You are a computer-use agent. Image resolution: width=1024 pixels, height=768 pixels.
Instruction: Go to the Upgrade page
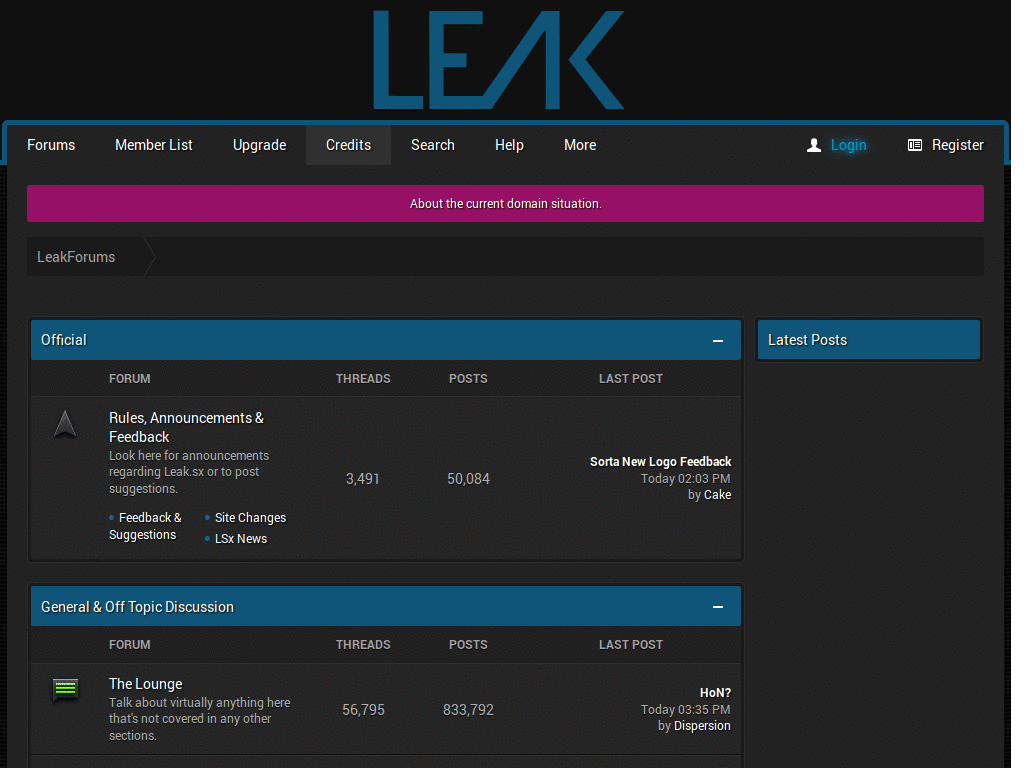click(x=259, y=145)
